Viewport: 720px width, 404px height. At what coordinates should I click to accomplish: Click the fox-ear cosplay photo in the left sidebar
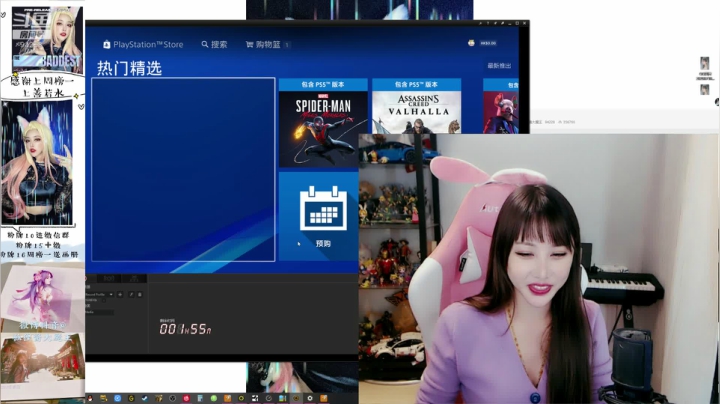37,162
